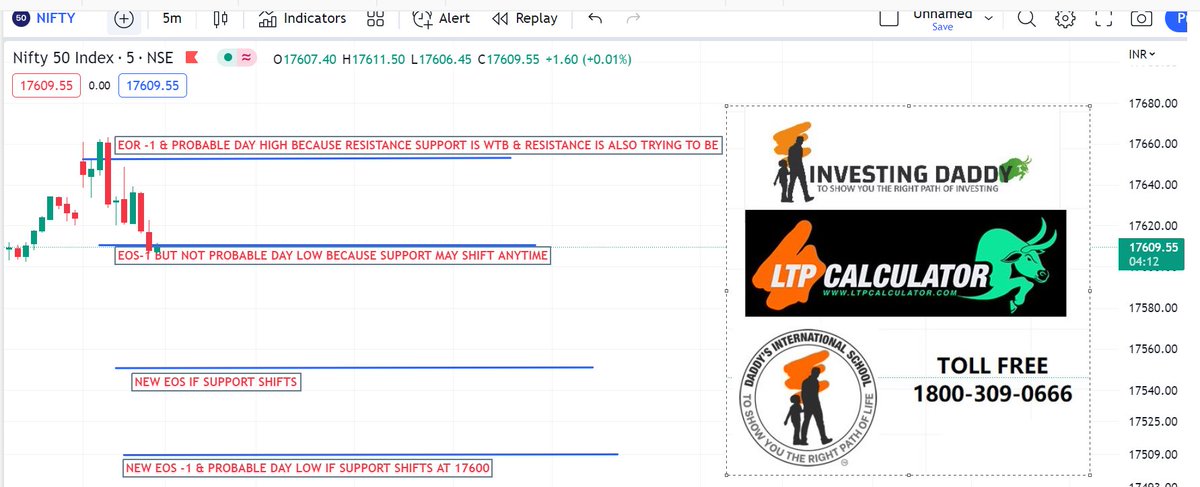
Task: Select the EOS-1 not probable day low text
Action: 333,256
